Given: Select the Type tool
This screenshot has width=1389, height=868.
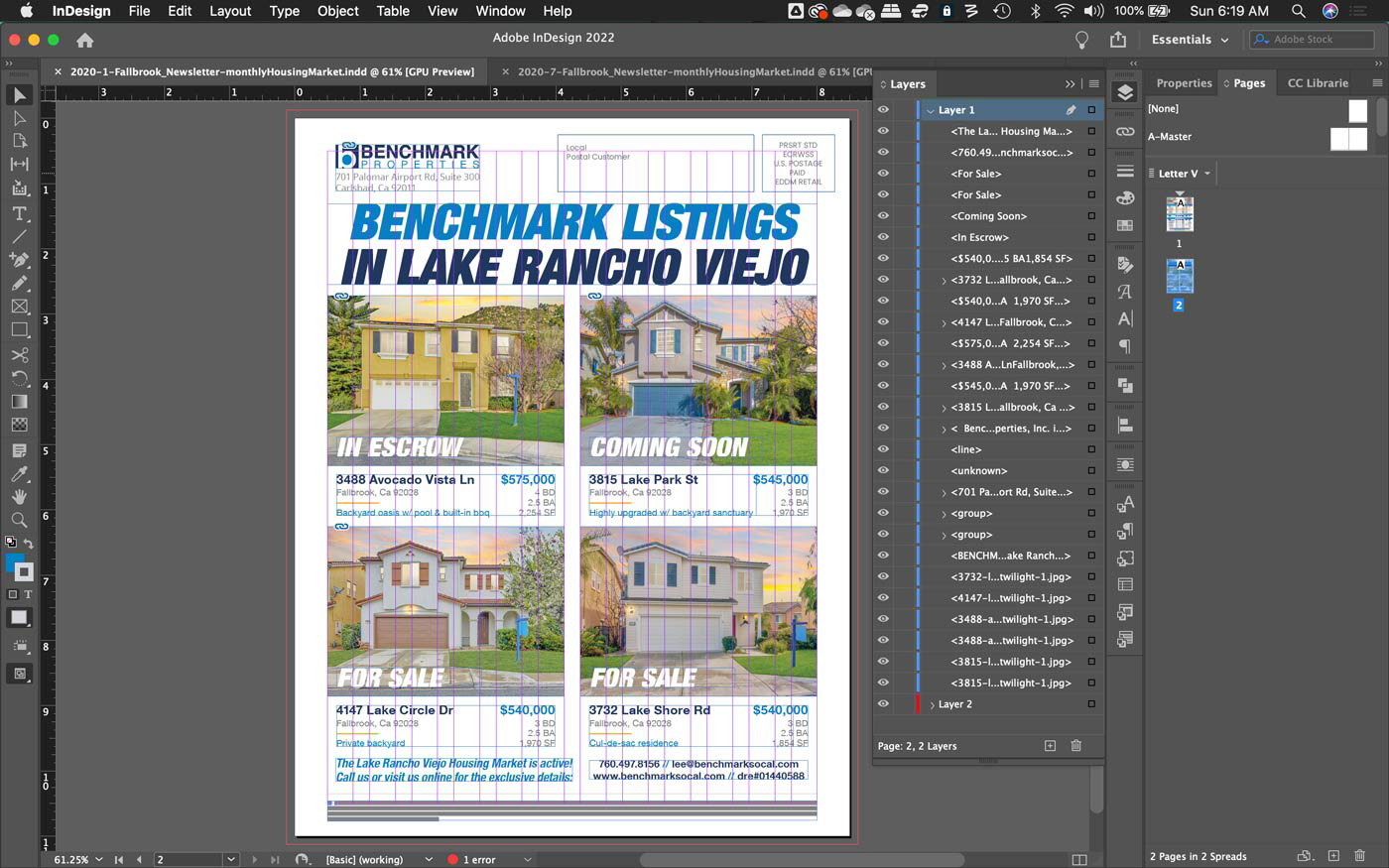Looking at the screenshot, I should (x=19, y=213).
